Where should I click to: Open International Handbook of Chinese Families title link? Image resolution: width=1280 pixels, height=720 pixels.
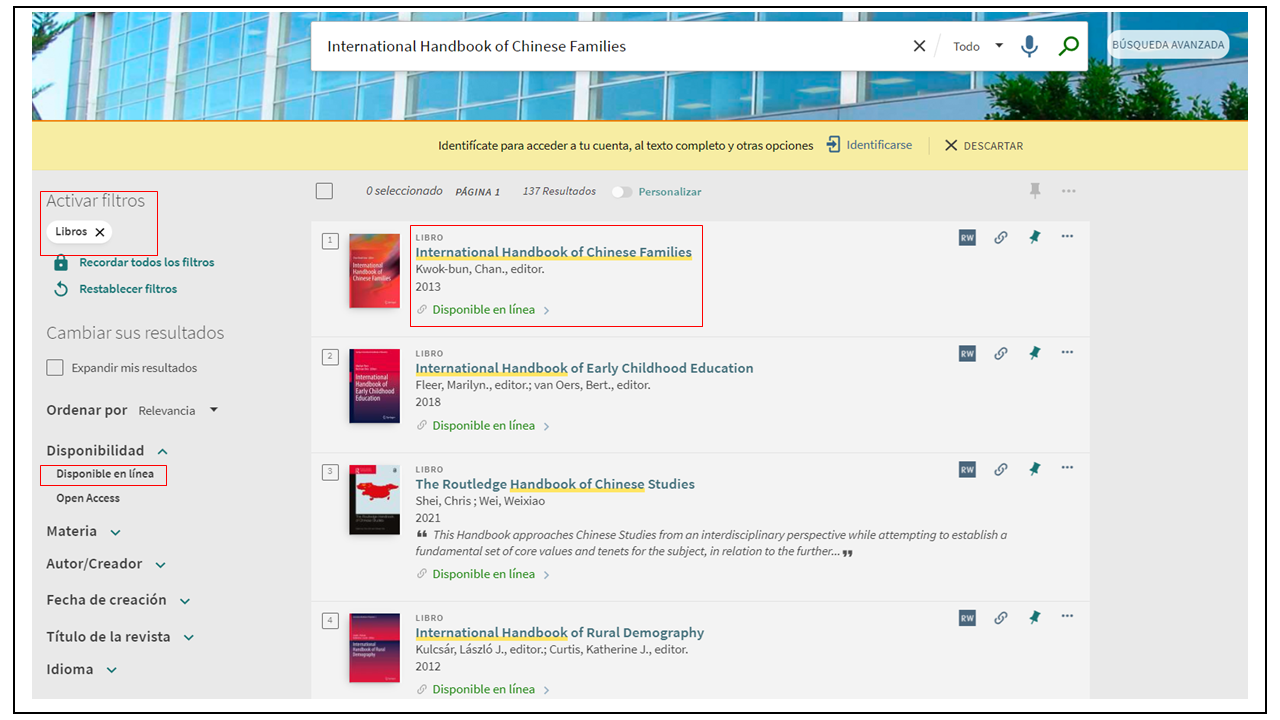point(553,252)
